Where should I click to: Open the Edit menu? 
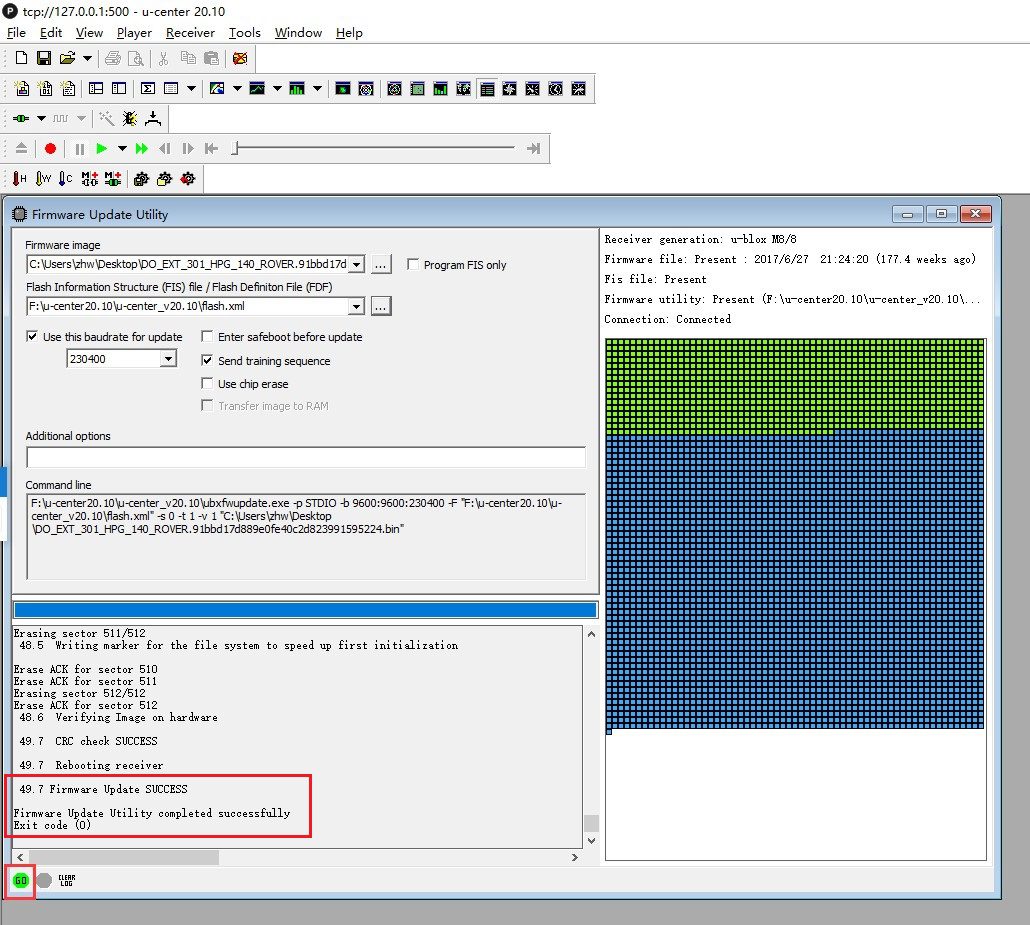51,33
